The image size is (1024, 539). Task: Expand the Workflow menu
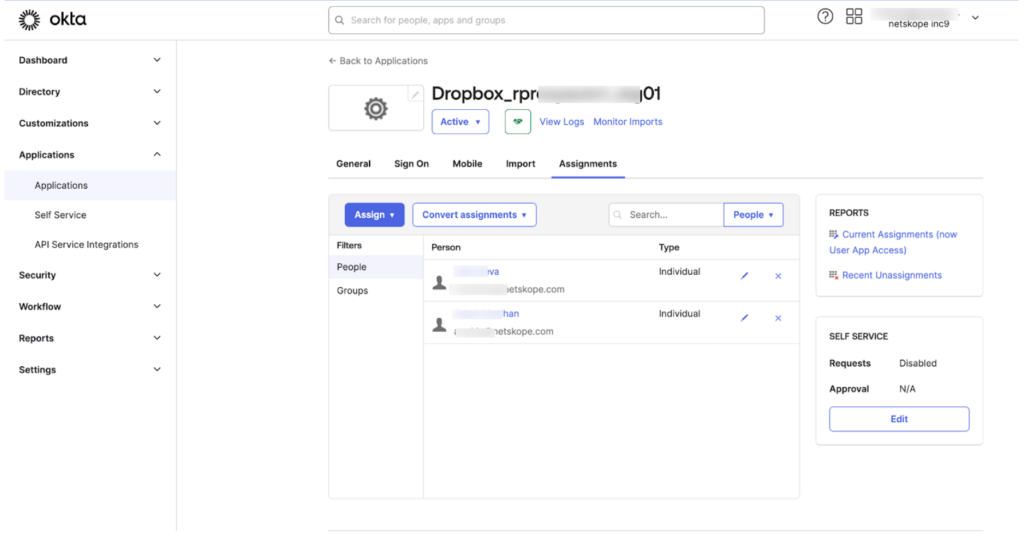click(157, 306)
